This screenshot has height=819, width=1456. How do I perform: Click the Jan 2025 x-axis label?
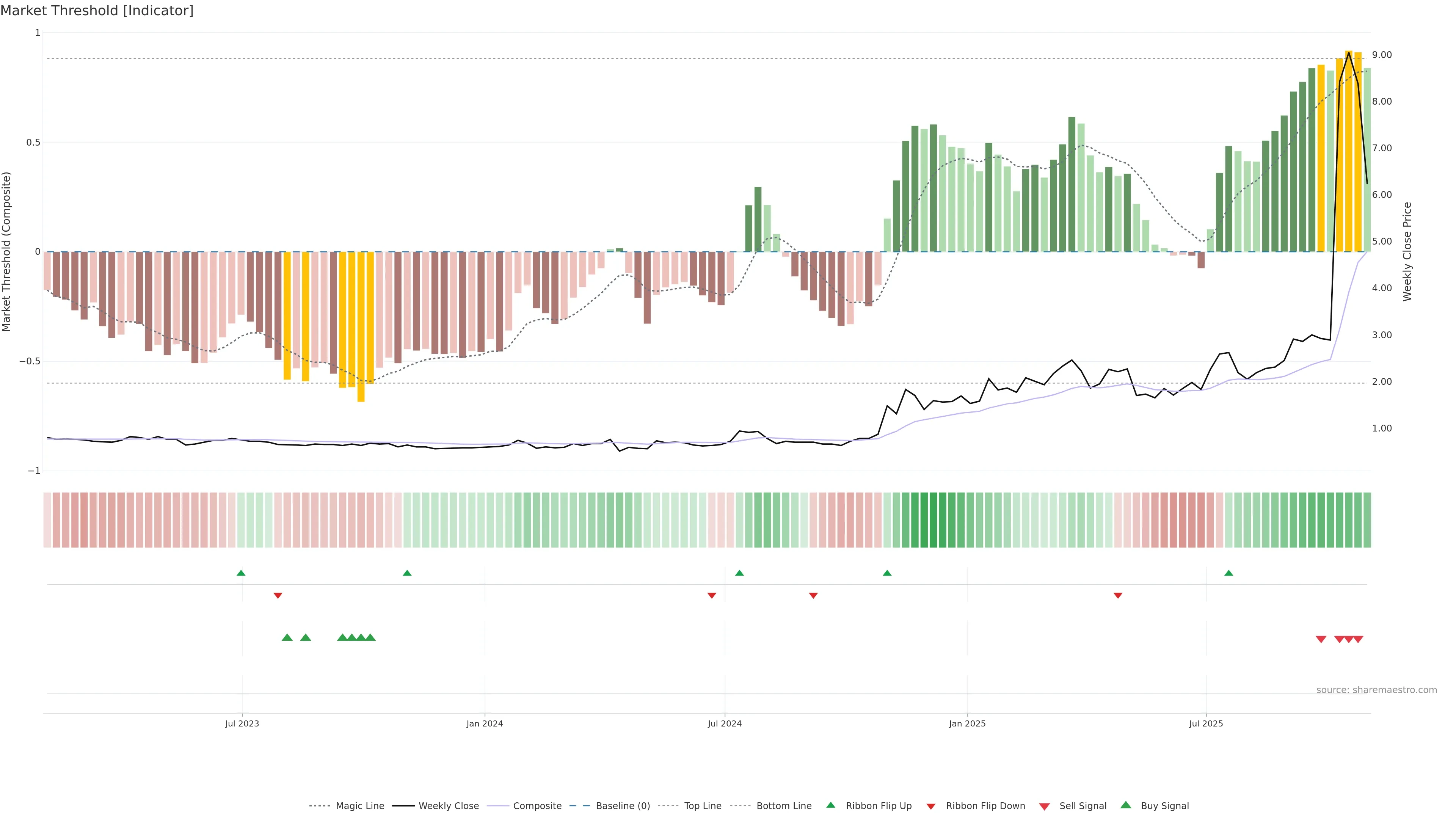967,723
